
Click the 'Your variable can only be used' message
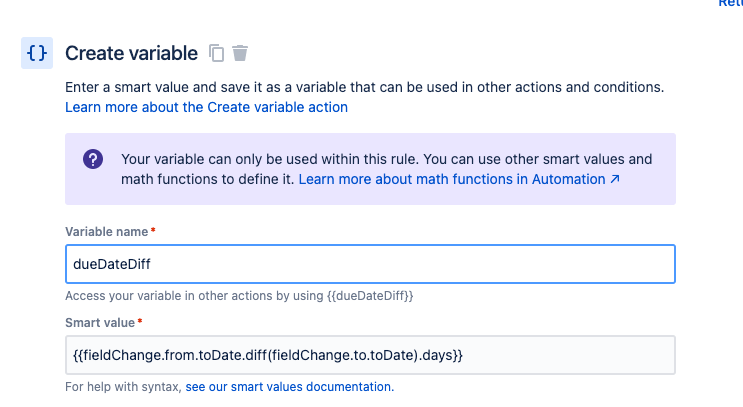click(387, 169)
